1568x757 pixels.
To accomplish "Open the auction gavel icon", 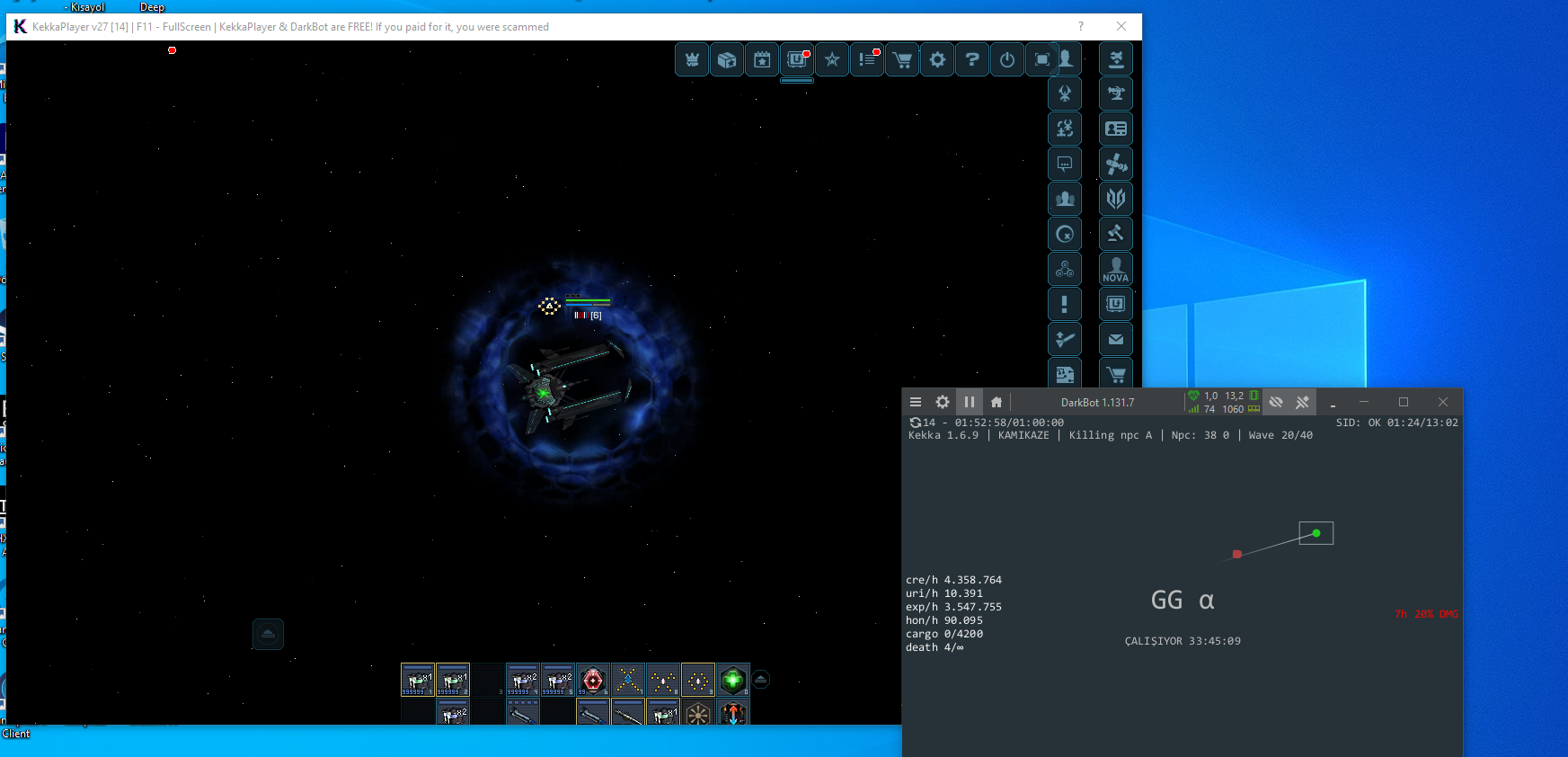I will coord(1116,234).
